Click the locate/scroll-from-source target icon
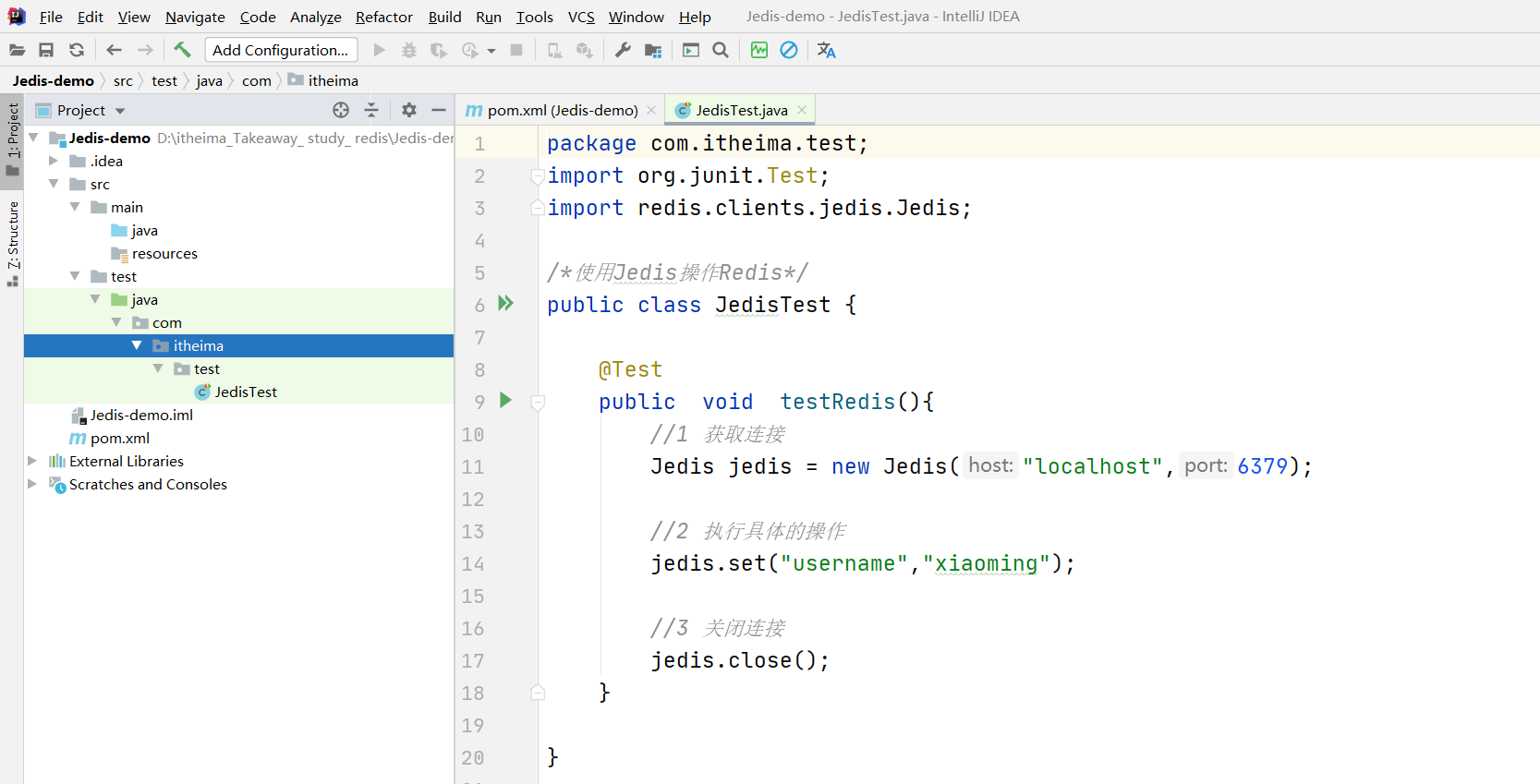 [341, 110]
